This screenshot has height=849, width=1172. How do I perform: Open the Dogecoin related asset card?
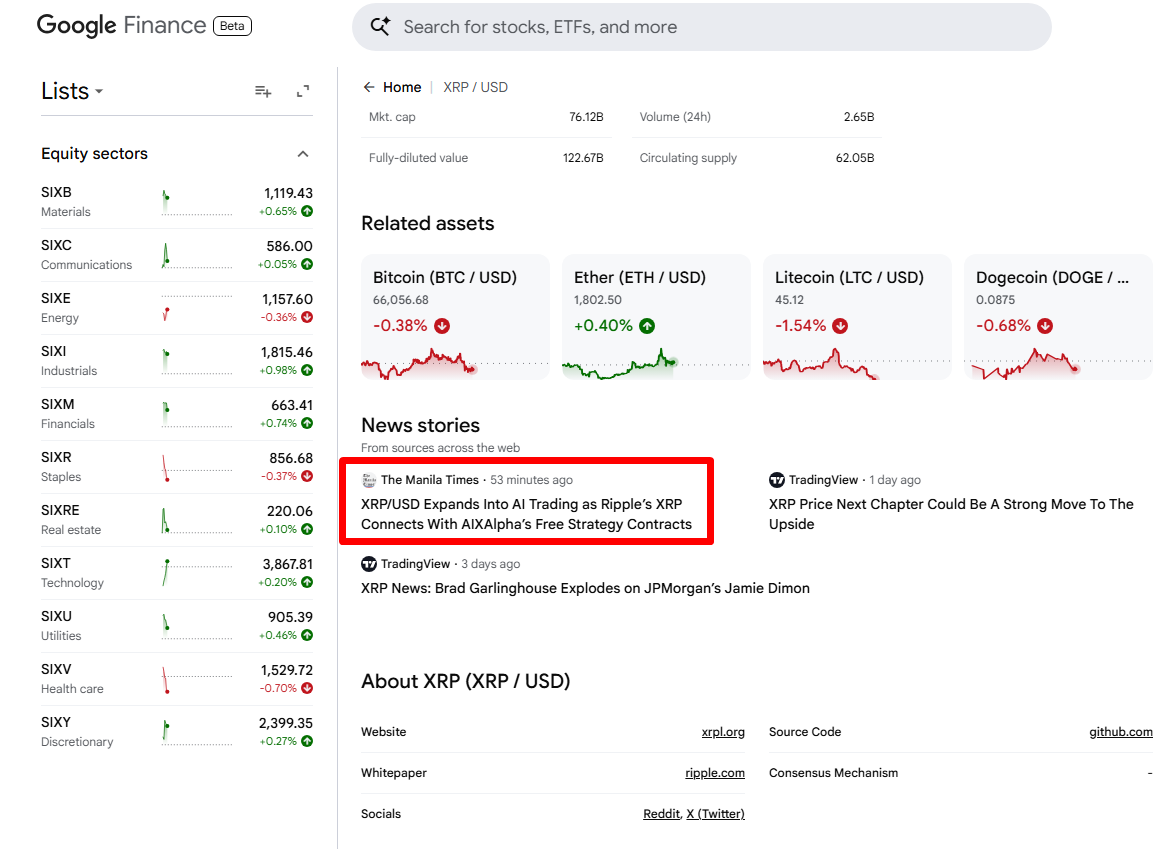[1058, 317]
